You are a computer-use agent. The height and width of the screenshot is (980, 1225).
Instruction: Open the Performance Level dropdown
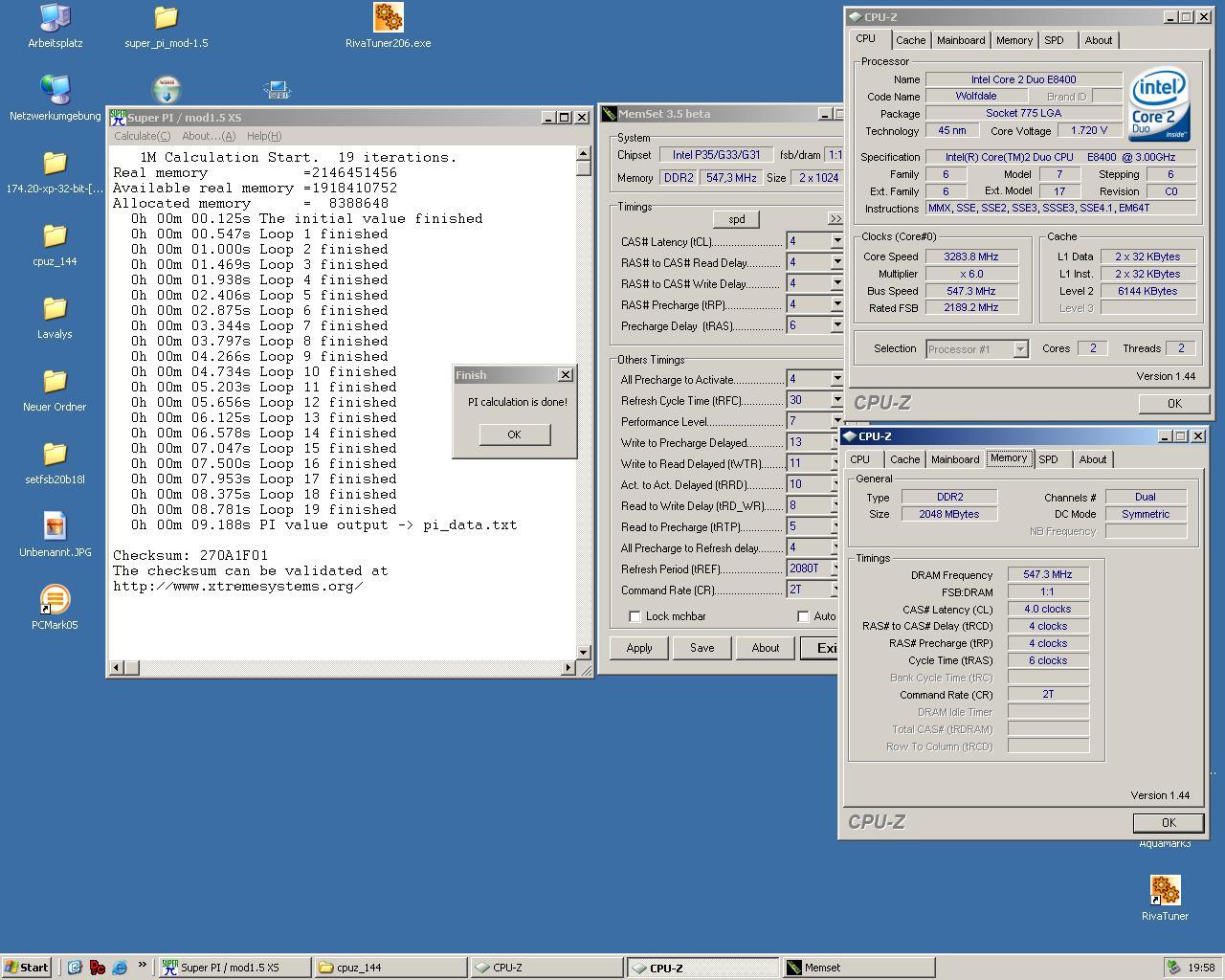(836, 421)
